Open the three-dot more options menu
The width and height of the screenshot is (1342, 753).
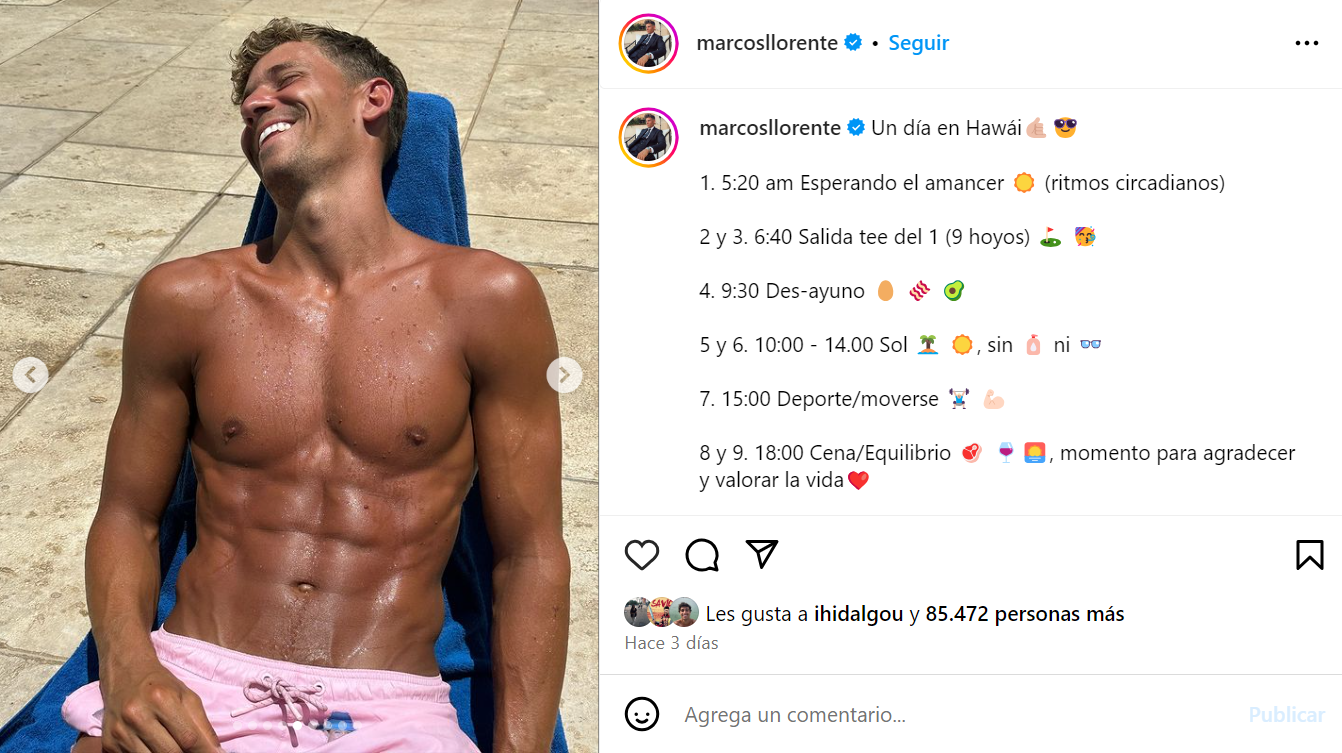pos(1307,44)
